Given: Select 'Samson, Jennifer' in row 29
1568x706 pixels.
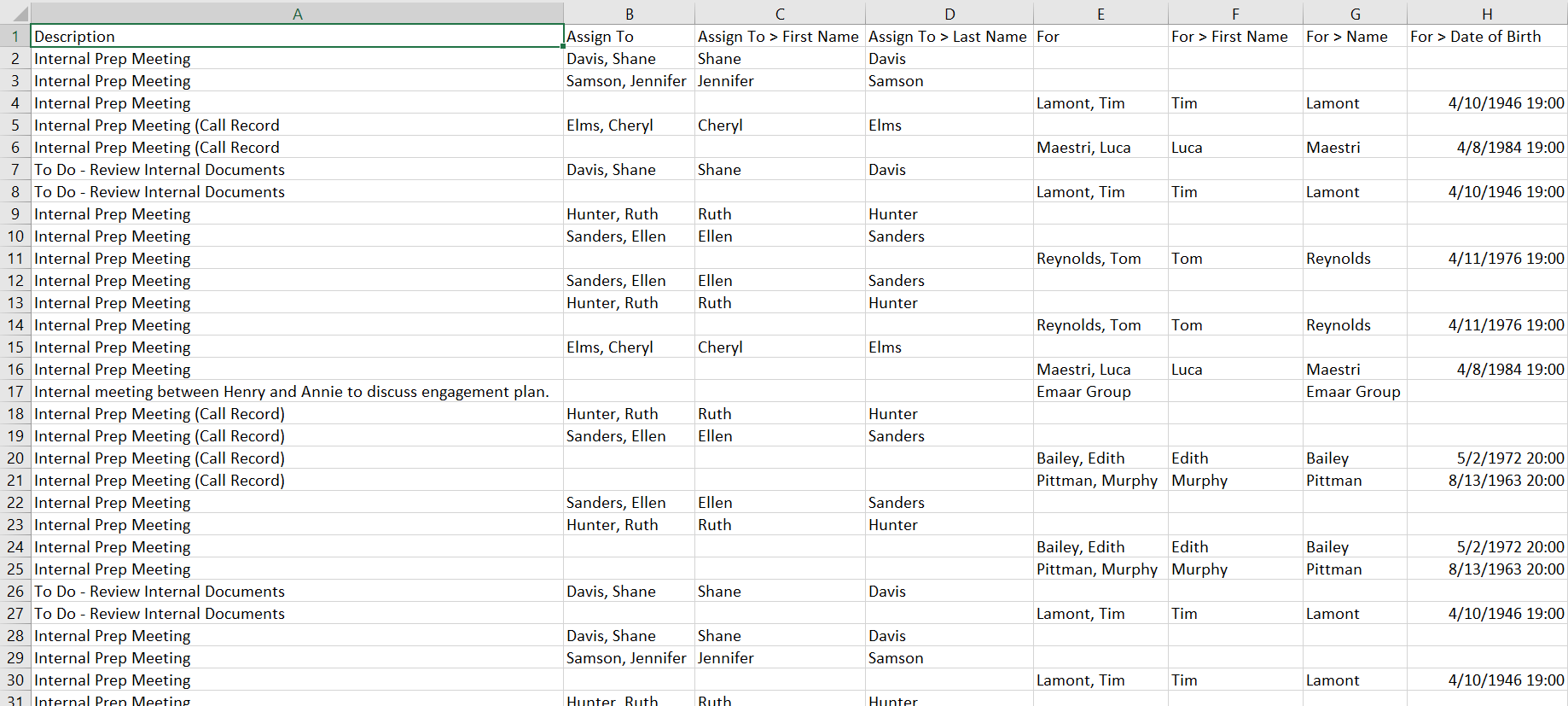Looking at the screenshot, I should 626,658.
